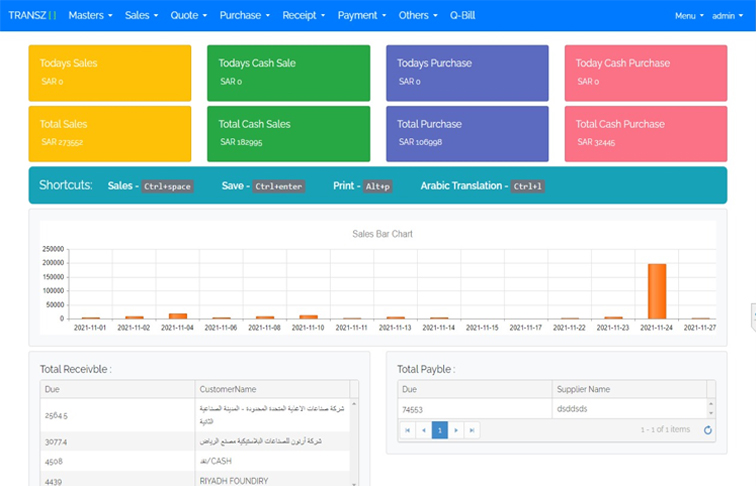Open the Todays Cash Sale green card

tap(288, 72)
